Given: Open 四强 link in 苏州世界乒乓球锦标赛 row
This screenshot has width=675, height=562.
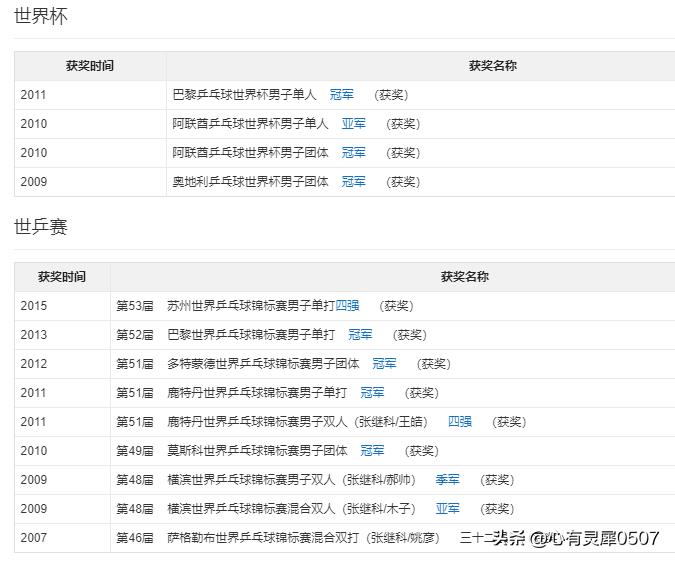Looking at the screenshot, I should [347, 306].
